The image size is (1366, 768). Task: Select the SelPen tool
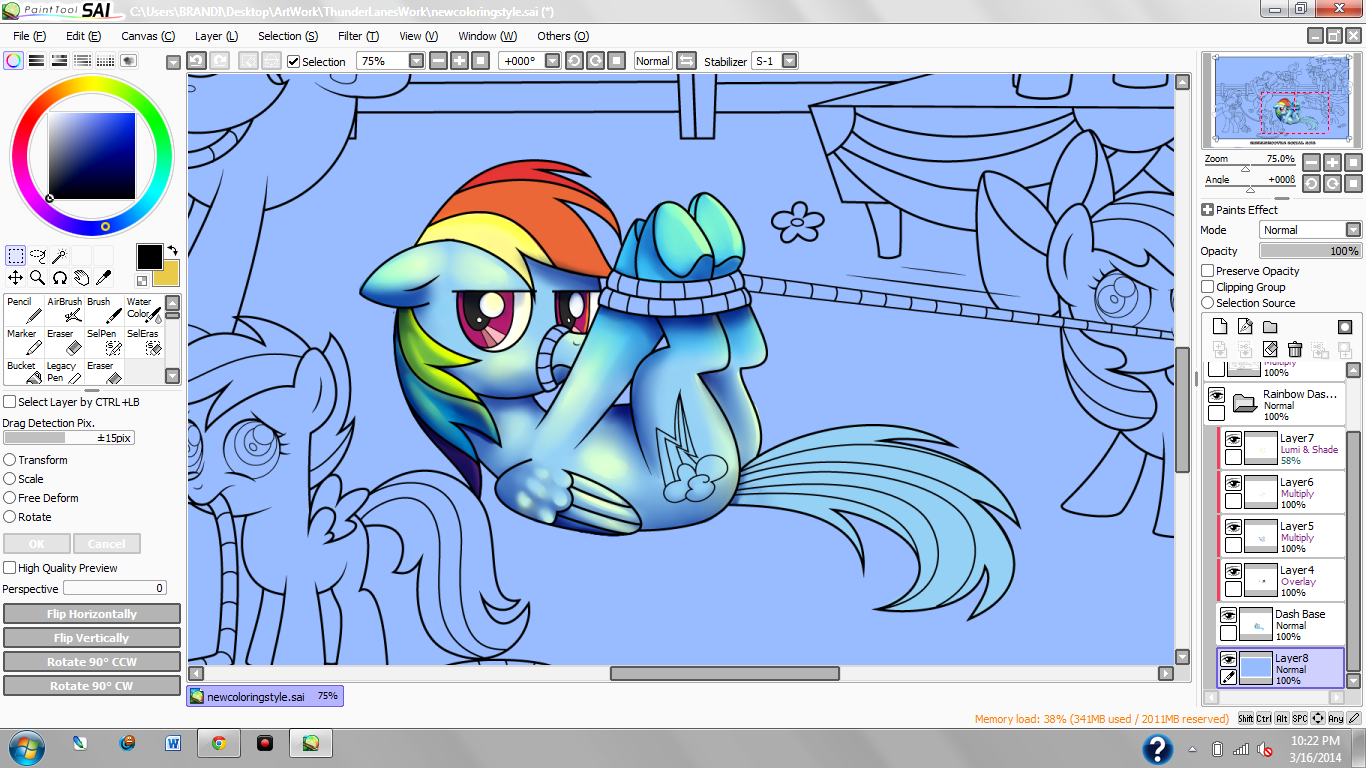[104, 342]
